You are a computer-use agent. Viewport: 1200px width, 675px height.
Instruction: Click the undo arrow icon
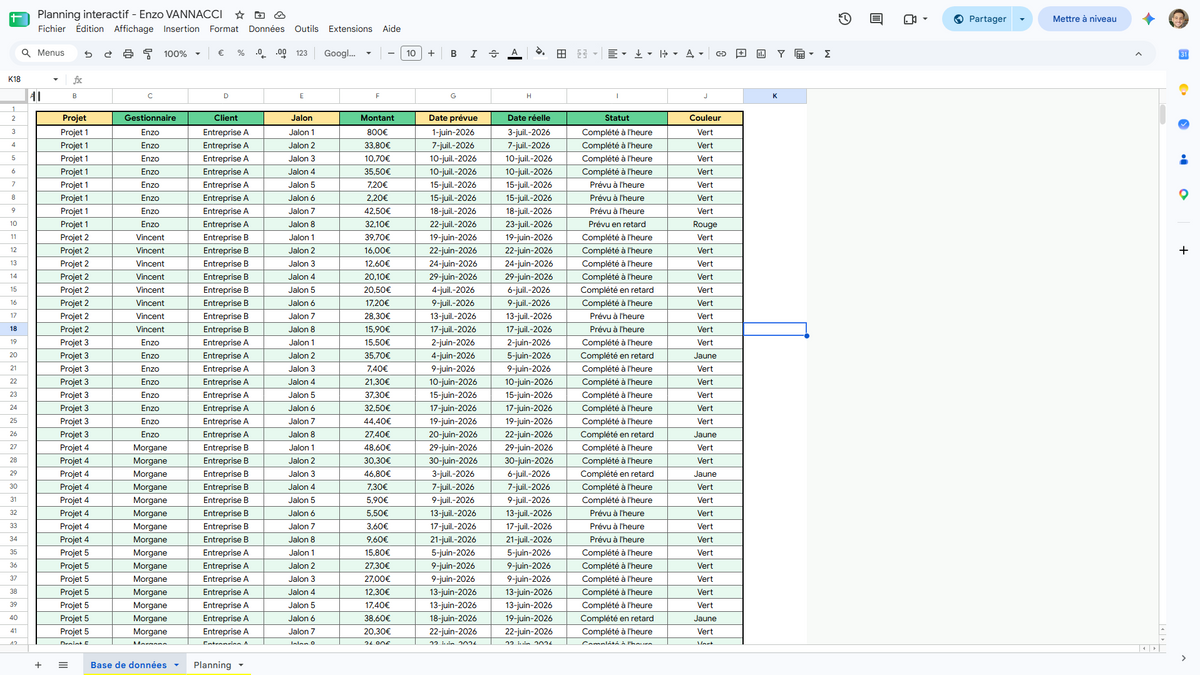[x=89, y=54]
